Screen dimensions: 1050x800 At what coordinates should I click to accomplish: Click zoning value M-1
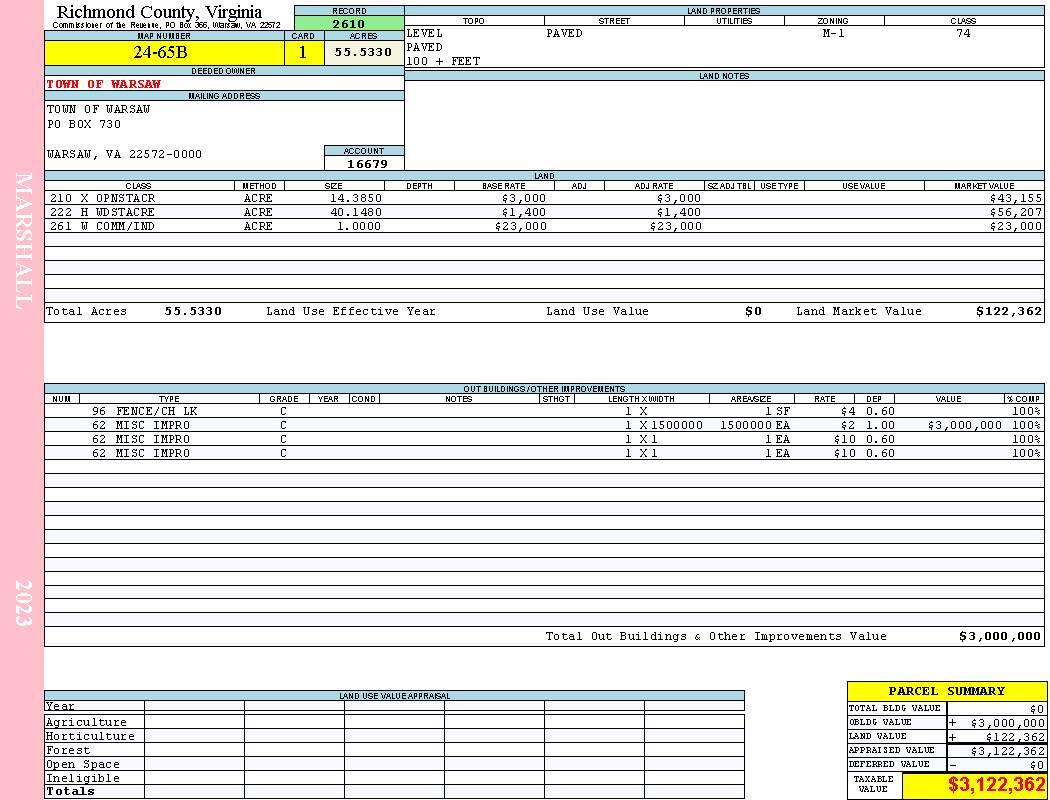pyautogui.click(x=833, y=33)
